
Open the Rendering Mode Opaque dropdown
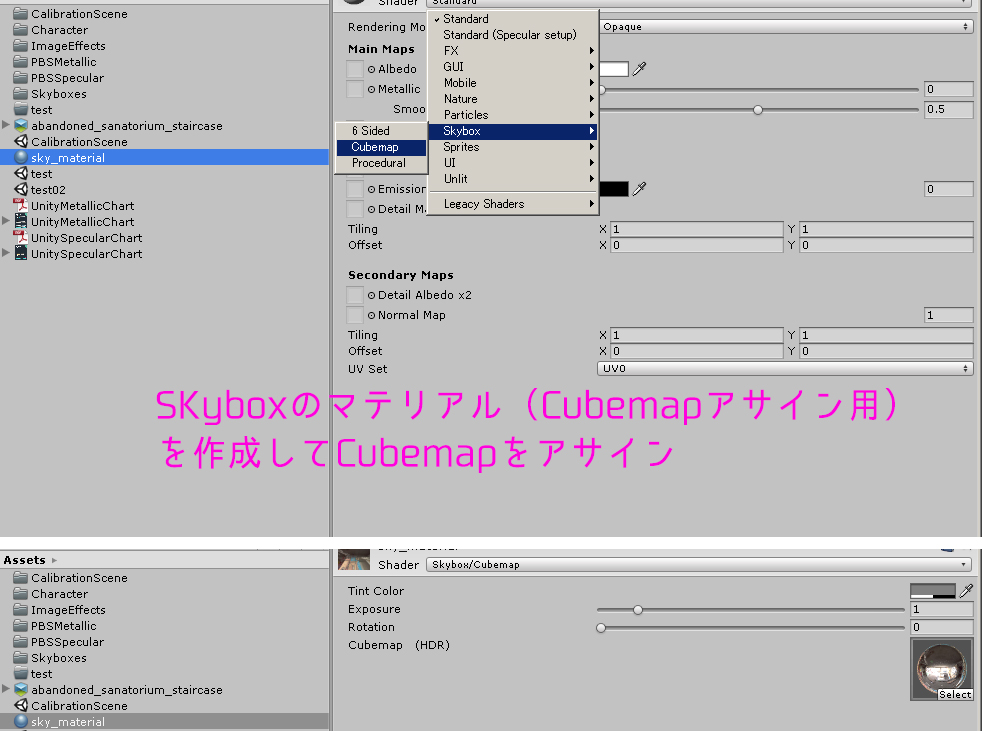point(785,27)
